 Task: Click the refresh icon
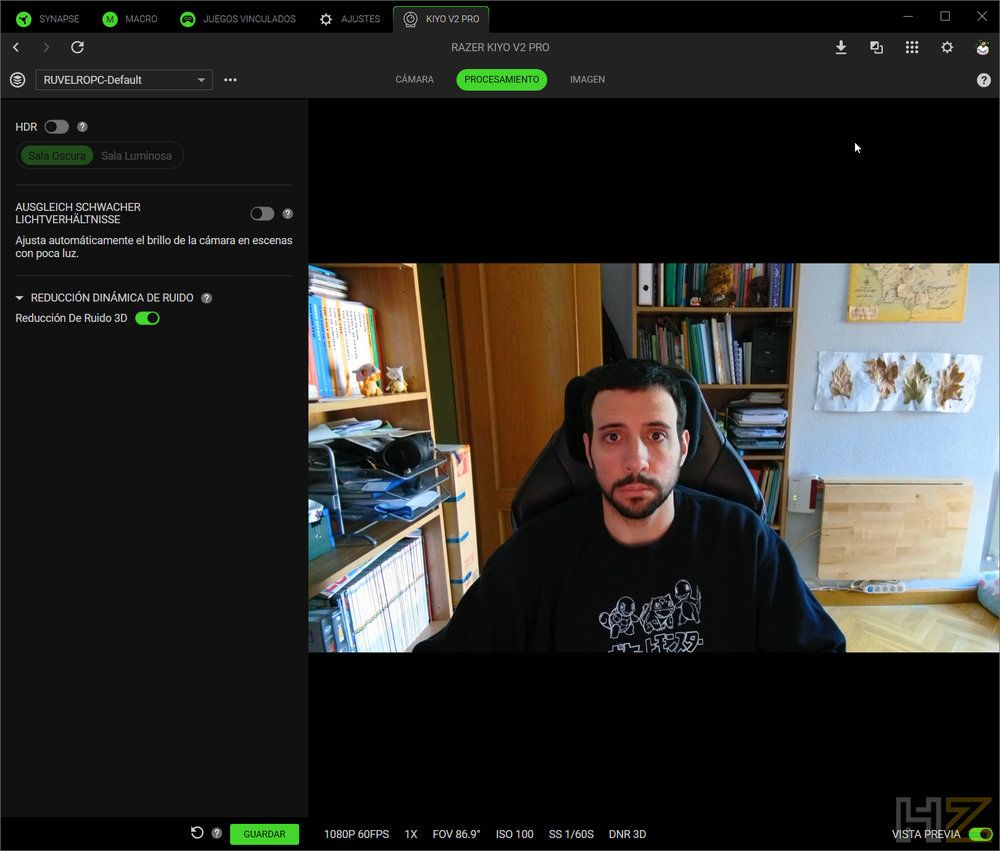point(77,47)
